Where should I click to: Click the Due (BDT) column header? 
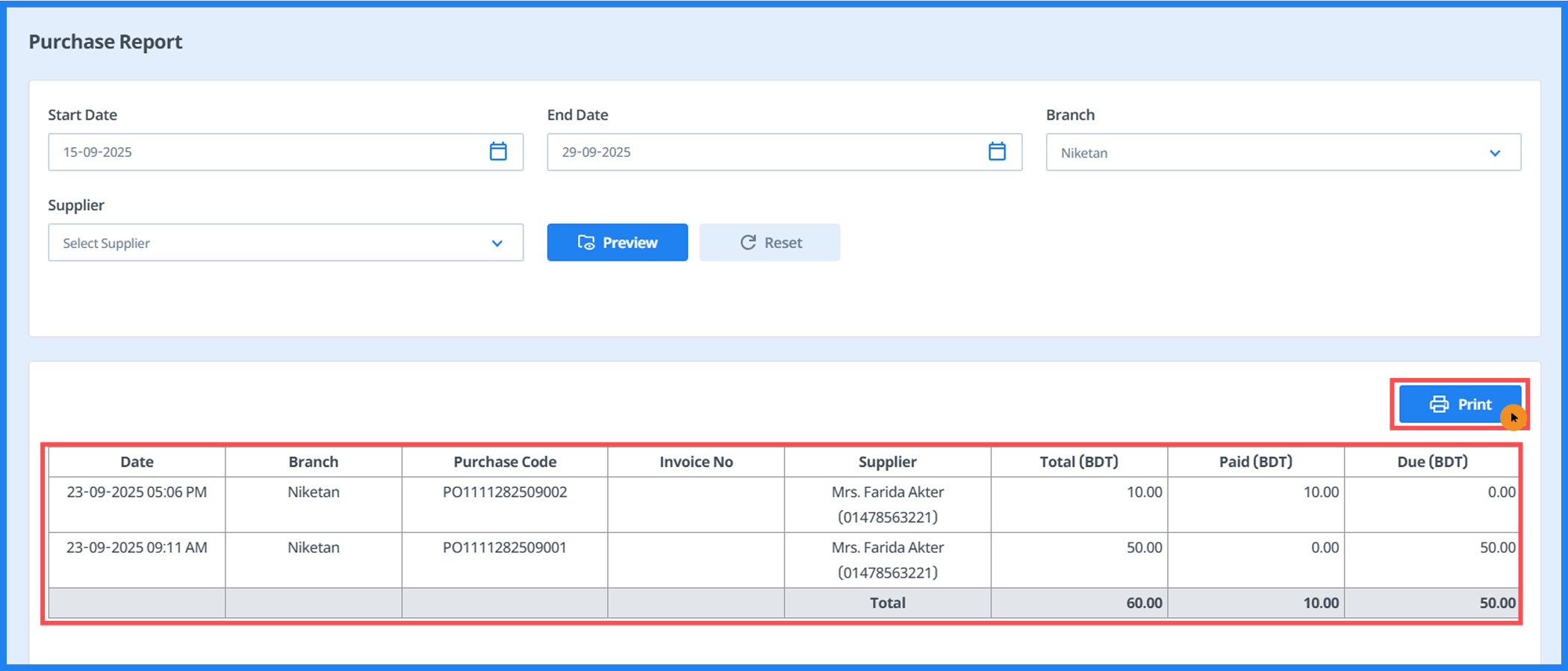coord(1431,462)
